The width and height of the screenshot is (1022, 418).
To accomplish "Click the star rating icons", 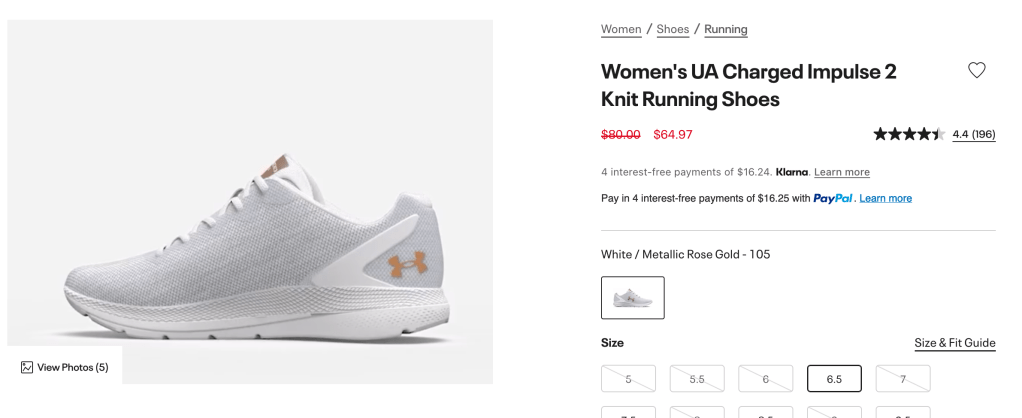I will [x=908, y=134].
